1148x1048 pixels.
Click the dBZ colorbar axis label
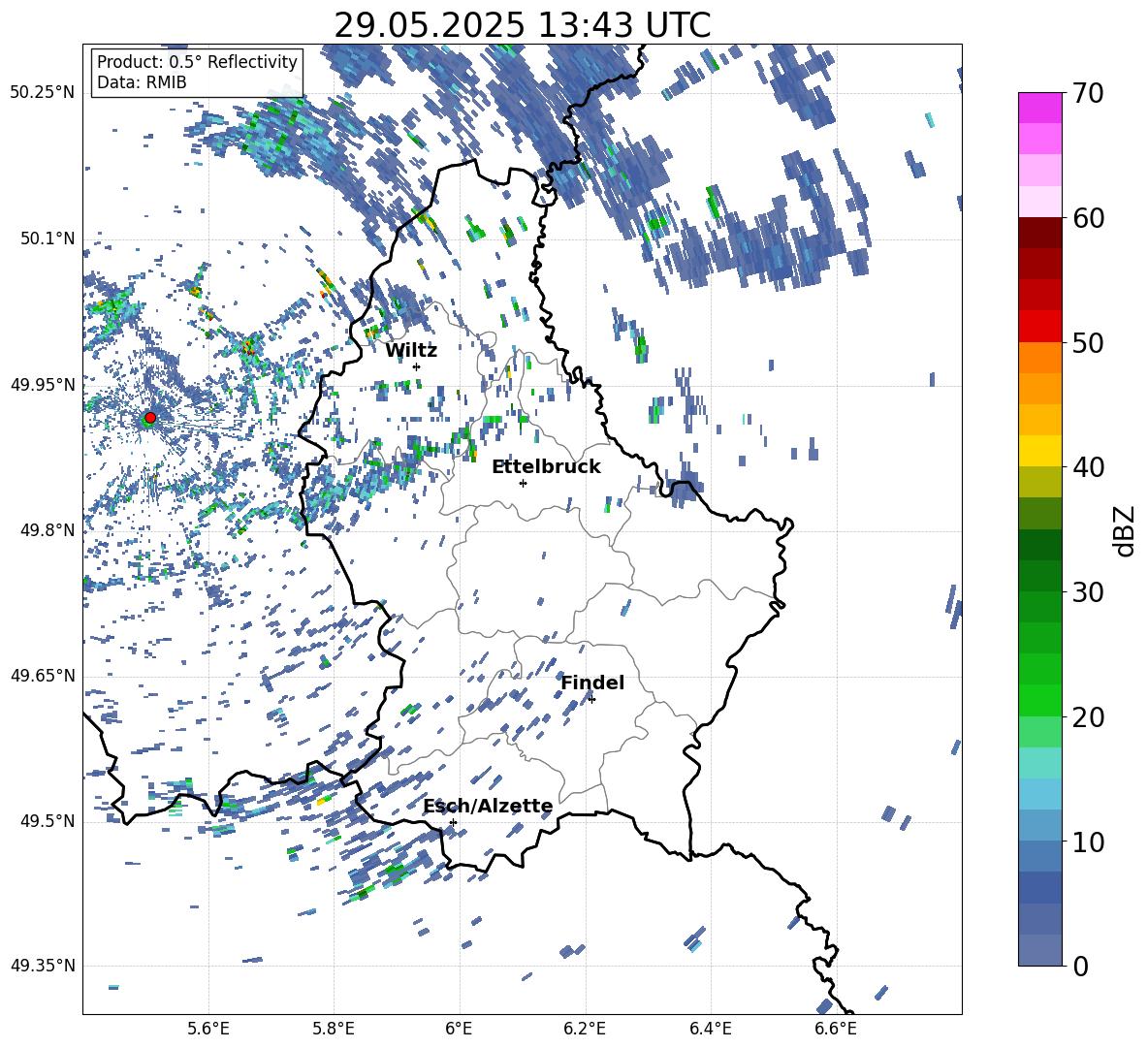(1126, 530)
